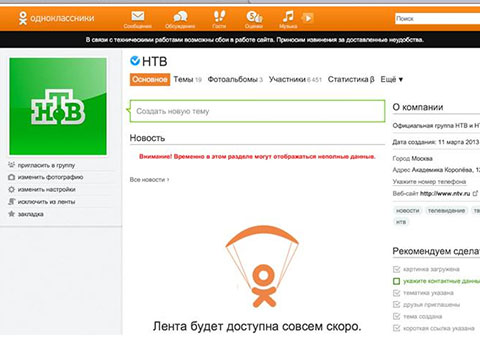Screen dimensions: 480x360
Task: Click the Дата создания: 11 марта 2013 text
Action: [x=436, y=142]
